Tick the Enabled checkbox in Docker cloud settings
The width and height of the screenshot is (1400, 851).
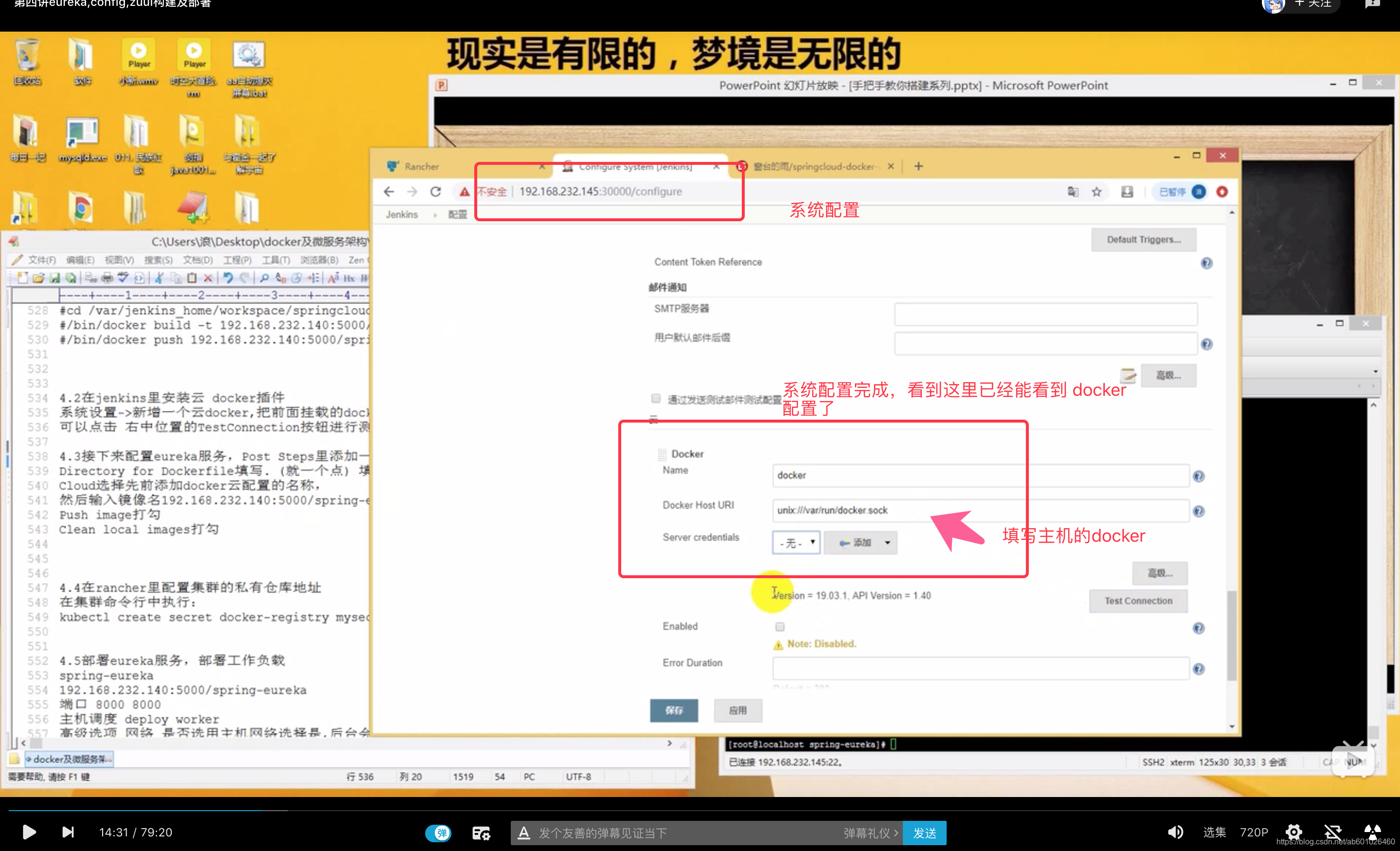[780, 627]
